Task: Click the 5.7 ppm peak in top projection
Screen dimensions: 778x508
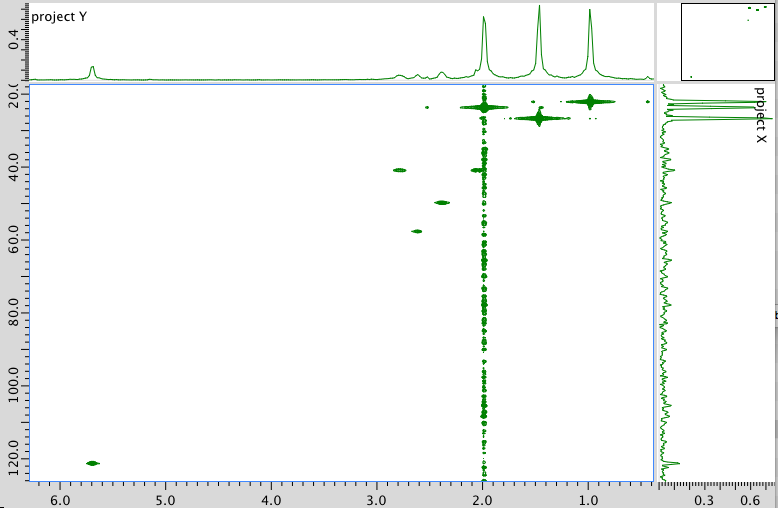Action: click(92, 69)
